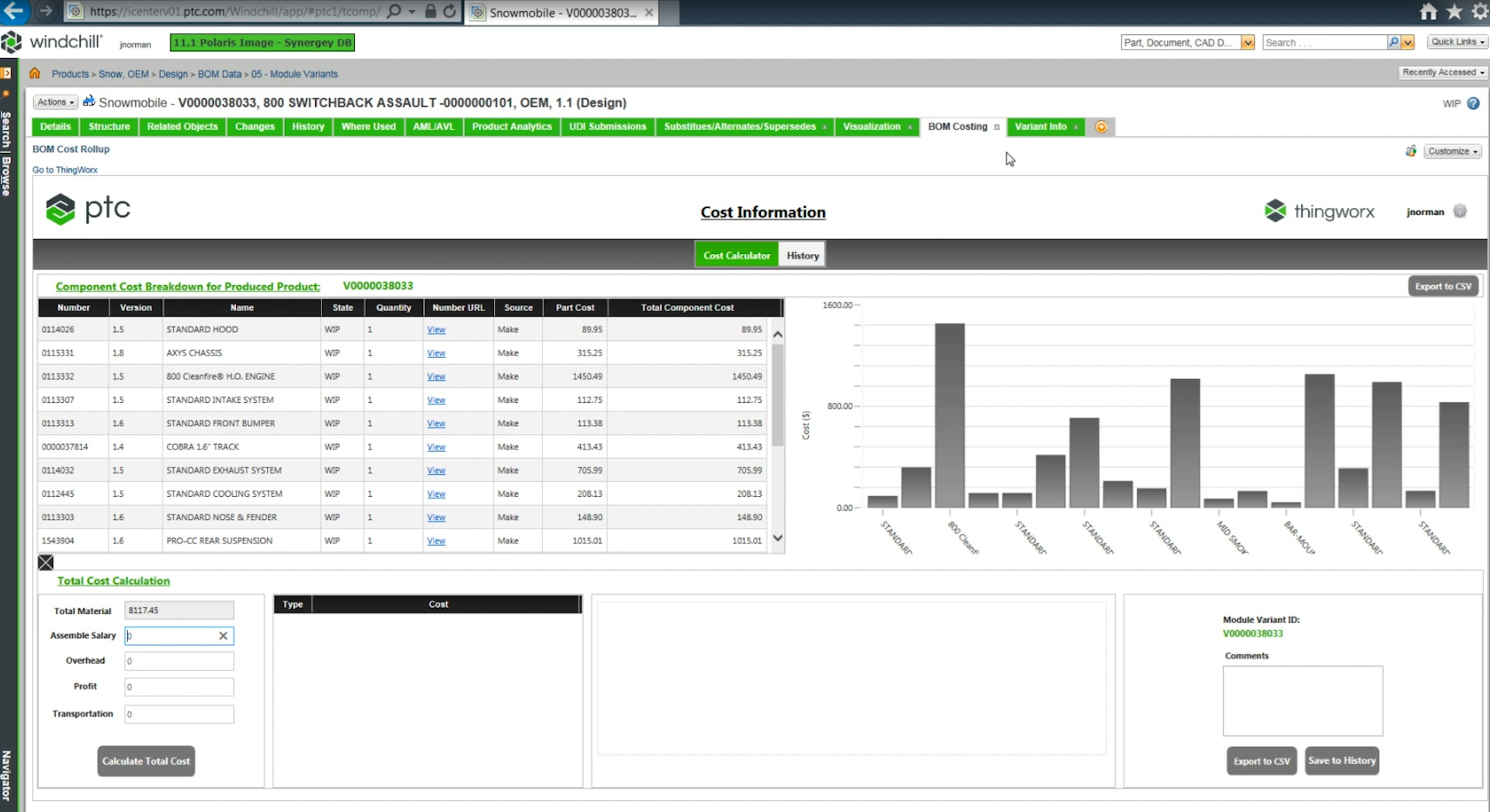1490x812 pixels.
Task: Open the Search sidebar panel
Action: [x=6, y=130]
